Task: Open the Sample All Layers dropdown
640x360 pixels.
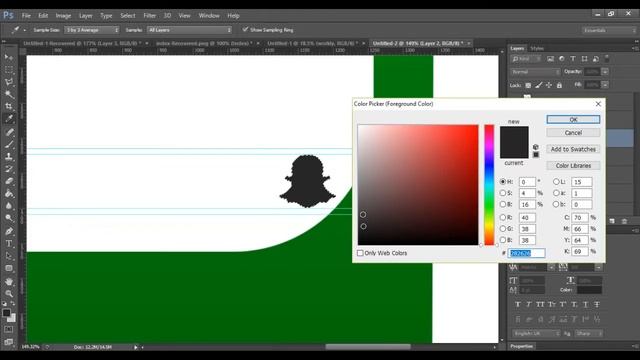Action: click(189, 30)
